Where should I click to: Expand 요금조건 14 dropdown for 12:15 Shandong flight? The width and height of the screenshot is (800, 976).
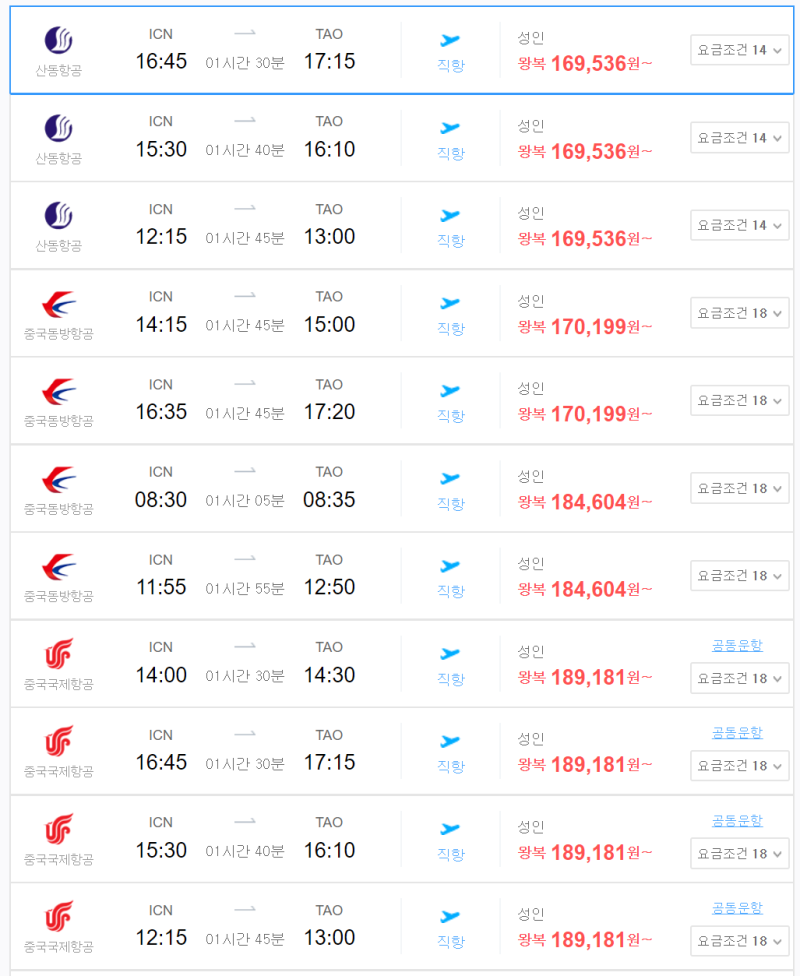tap(740, 225)
